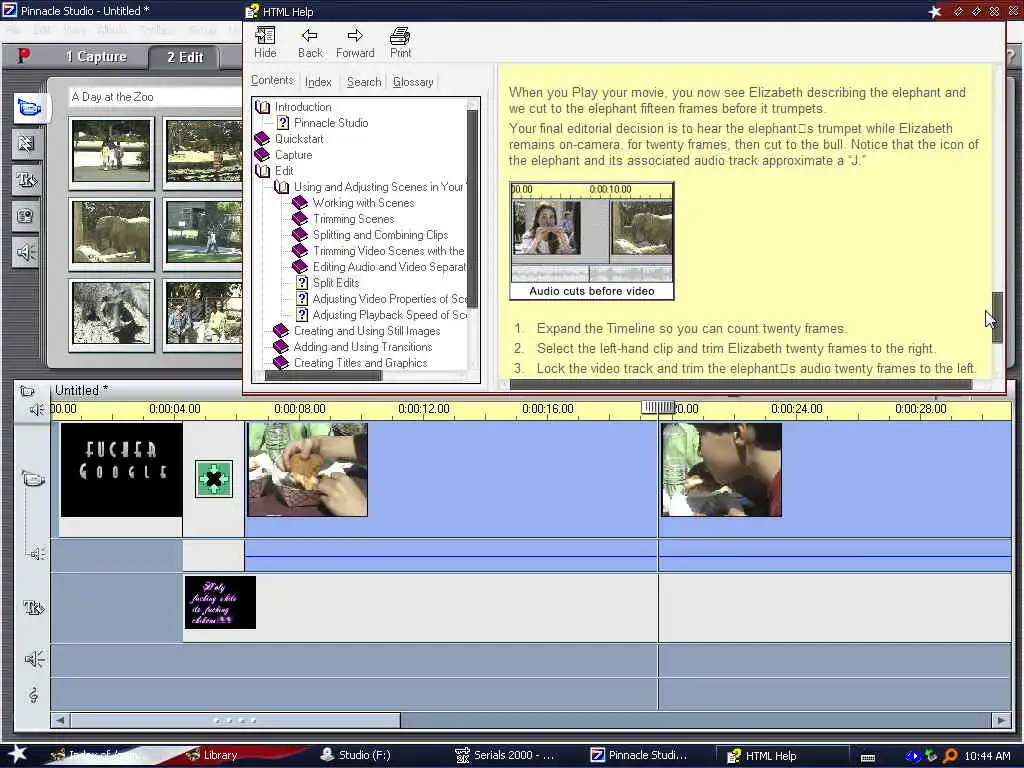Select the green transition icon on timeline
The width and height of the screenshot is (1024, 768).
coord(214,479)
